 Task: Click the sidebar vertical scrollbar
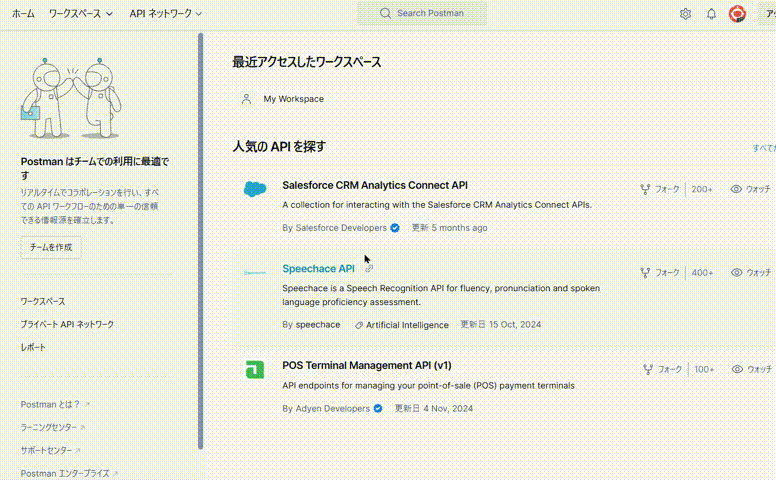(200, 241)
